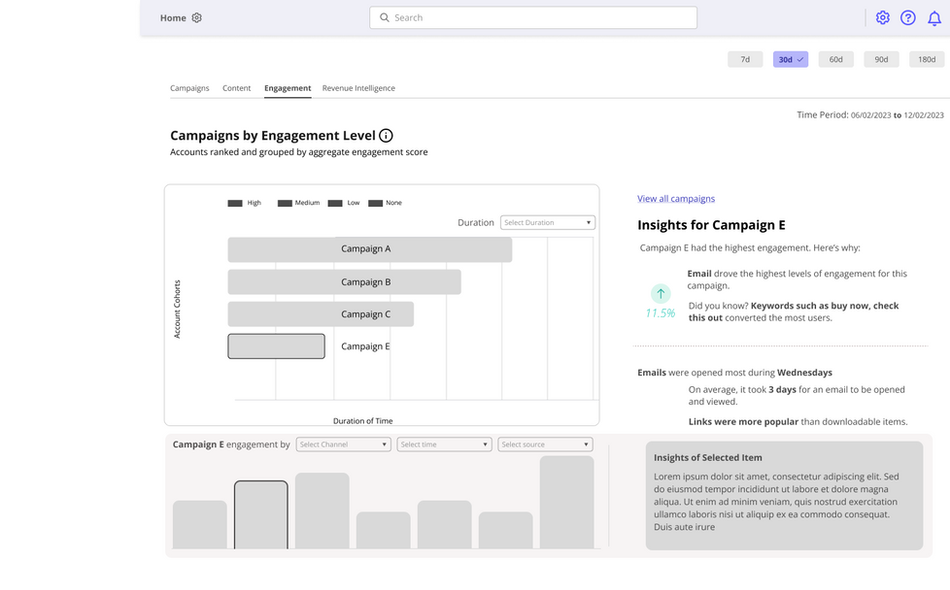Image resolution: width=950 pixels, height=590 pixels.
Task: Click into the Search field
Action: click(540, 18)
